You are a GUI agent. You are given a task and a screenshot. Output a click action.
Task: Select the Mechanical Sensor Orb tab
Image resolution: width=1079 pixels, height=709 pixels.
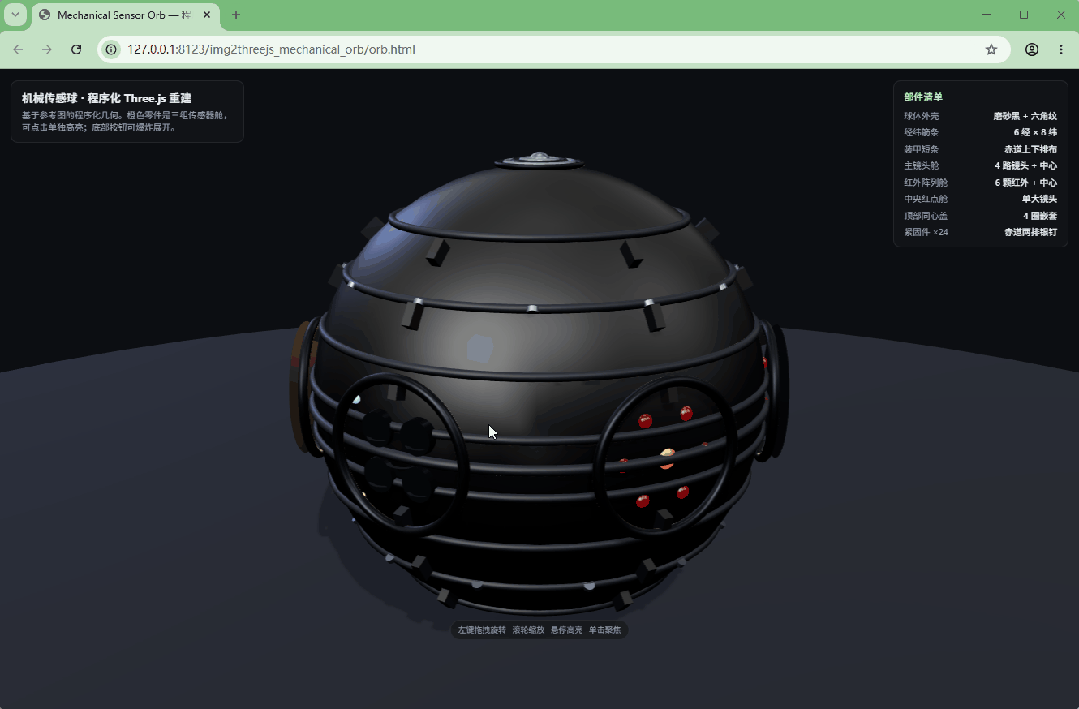[126, 15]
